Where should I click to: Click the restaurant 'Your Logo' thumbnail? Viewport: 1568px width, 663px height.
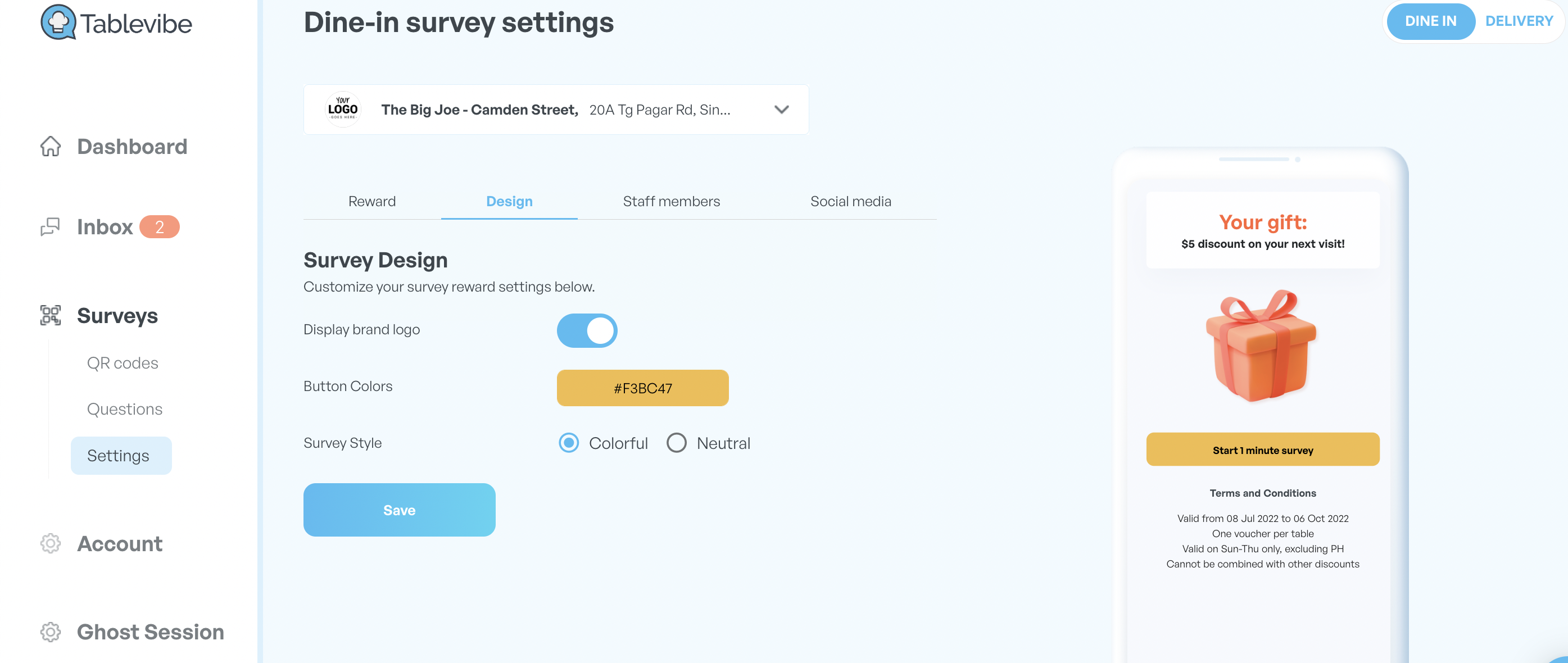click(343, 110)
